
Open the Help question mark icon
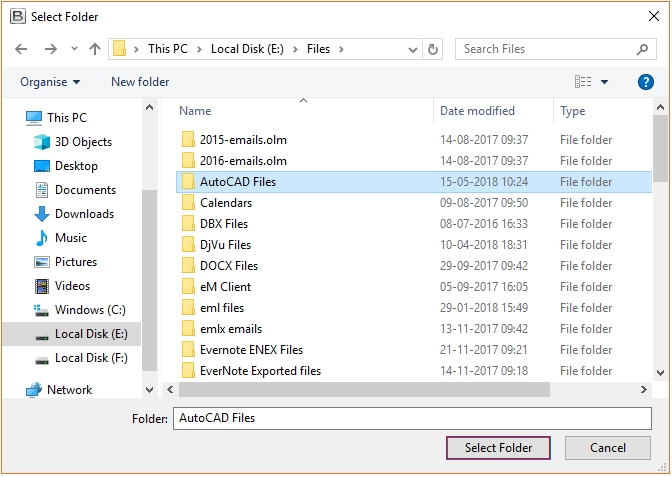pos(645,82)
